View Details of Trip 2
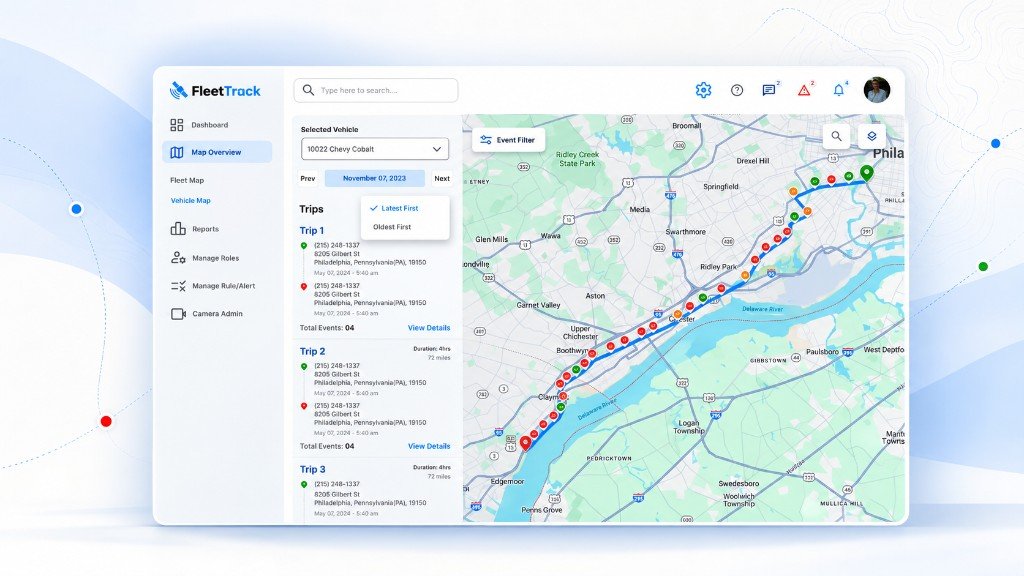 [429, 446]
